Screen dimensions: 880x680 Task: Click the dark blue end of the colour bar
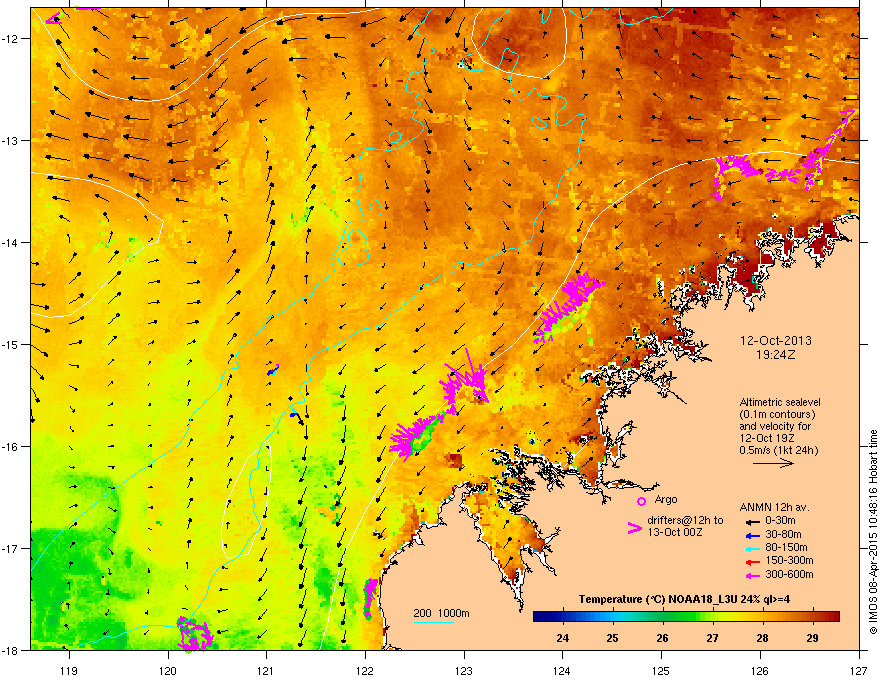(x=538, y=617)
